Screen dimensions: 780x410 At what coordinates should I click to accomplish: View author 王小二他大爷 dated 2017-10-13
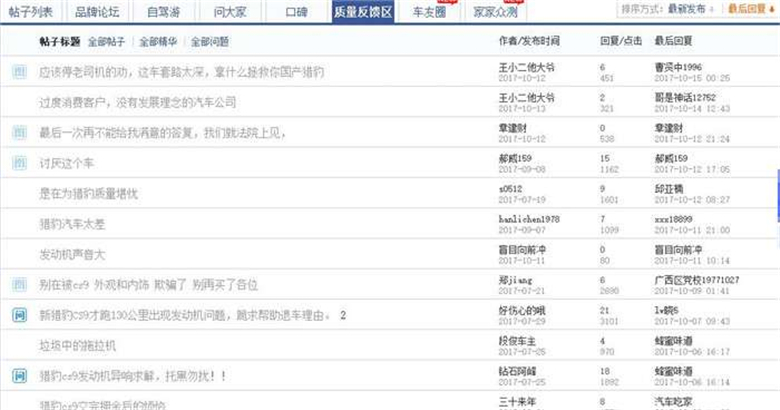pyautogui.click(x=526, y=98)
